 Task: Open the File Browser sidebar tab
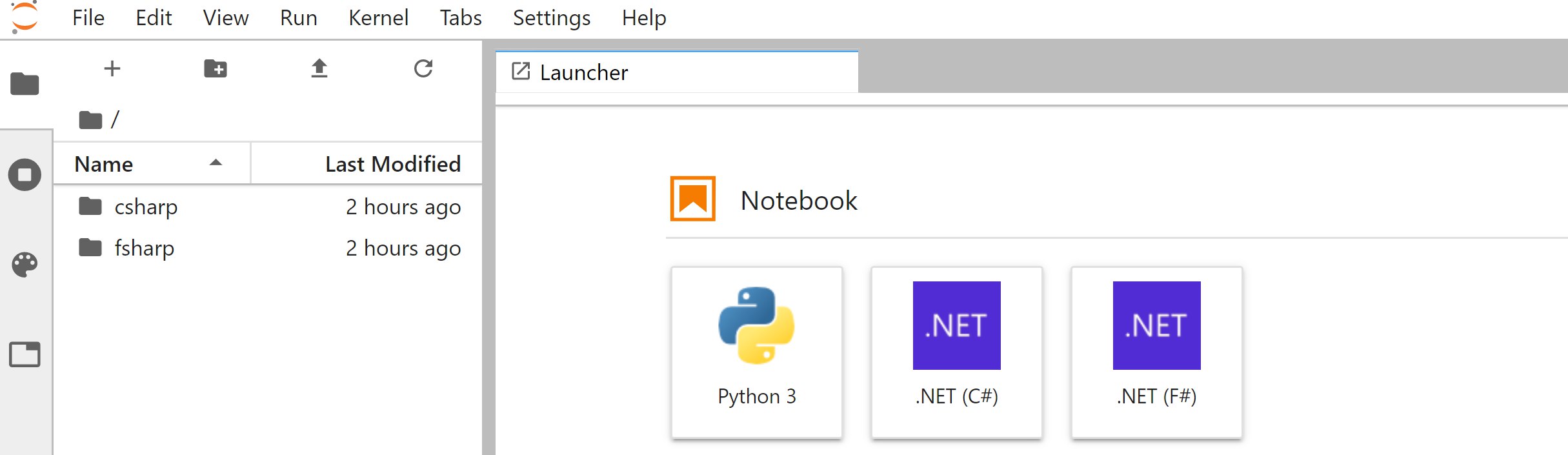pyautogui.click(x=25, y=84)
